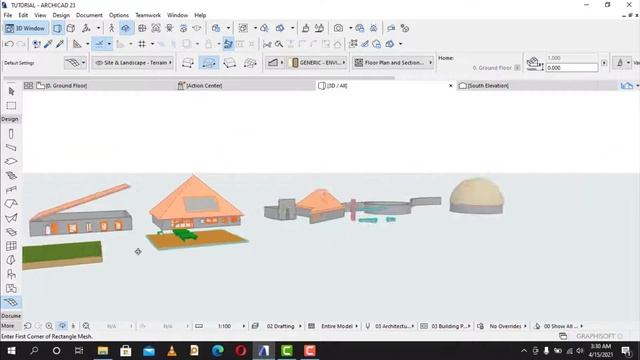Image resolution: width=640 pixels, height=360 pixels.
Task: Click the Explore walking figure icon
Action: pyautogui.click(x=111, y=28)
